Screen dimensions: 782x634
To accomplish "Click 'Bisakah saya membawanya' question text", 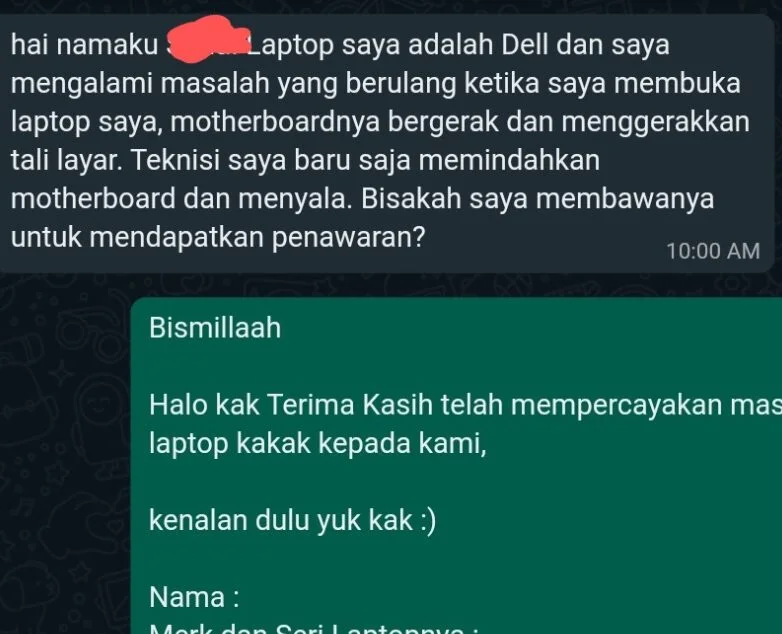I will (x=538, y=199).
